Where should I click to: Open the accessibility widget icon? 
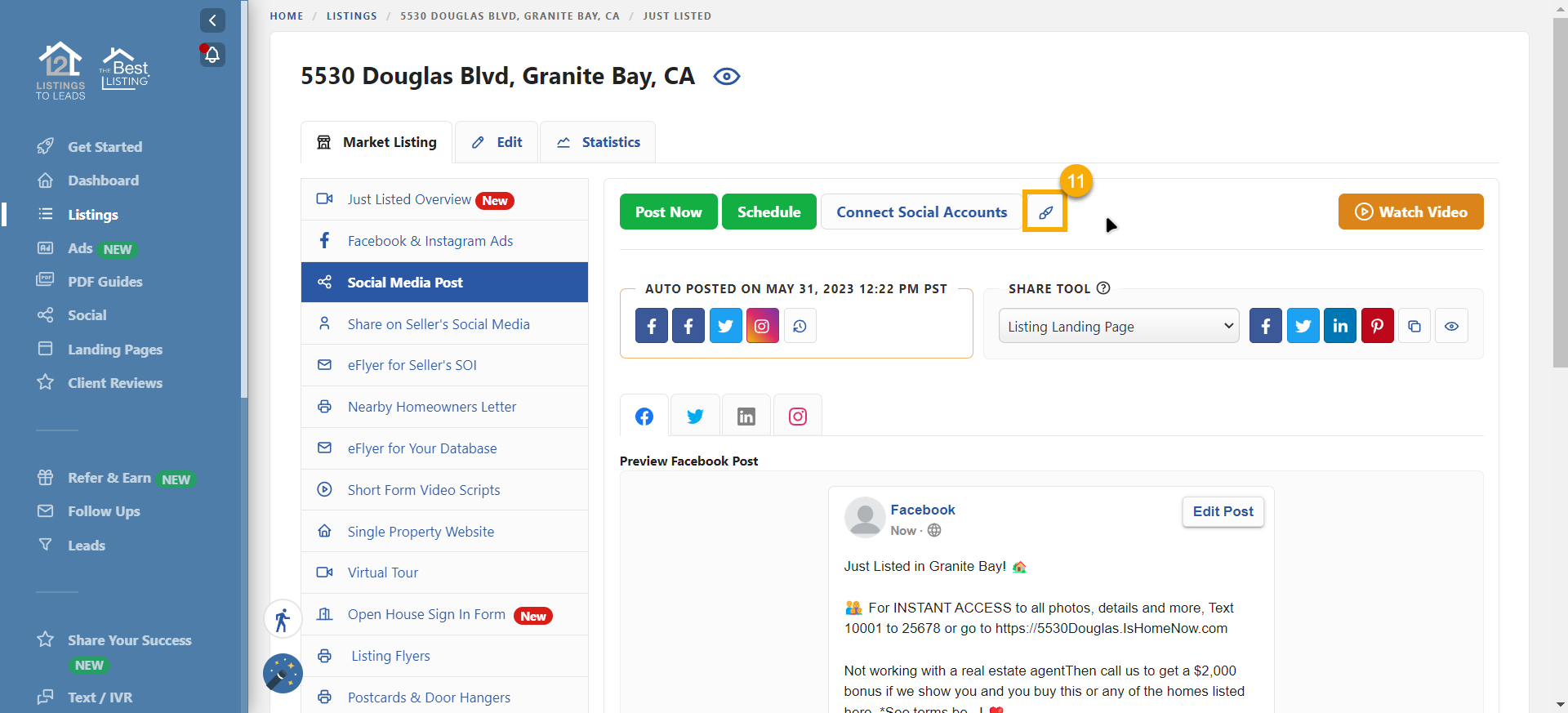[x=283, y=620]
